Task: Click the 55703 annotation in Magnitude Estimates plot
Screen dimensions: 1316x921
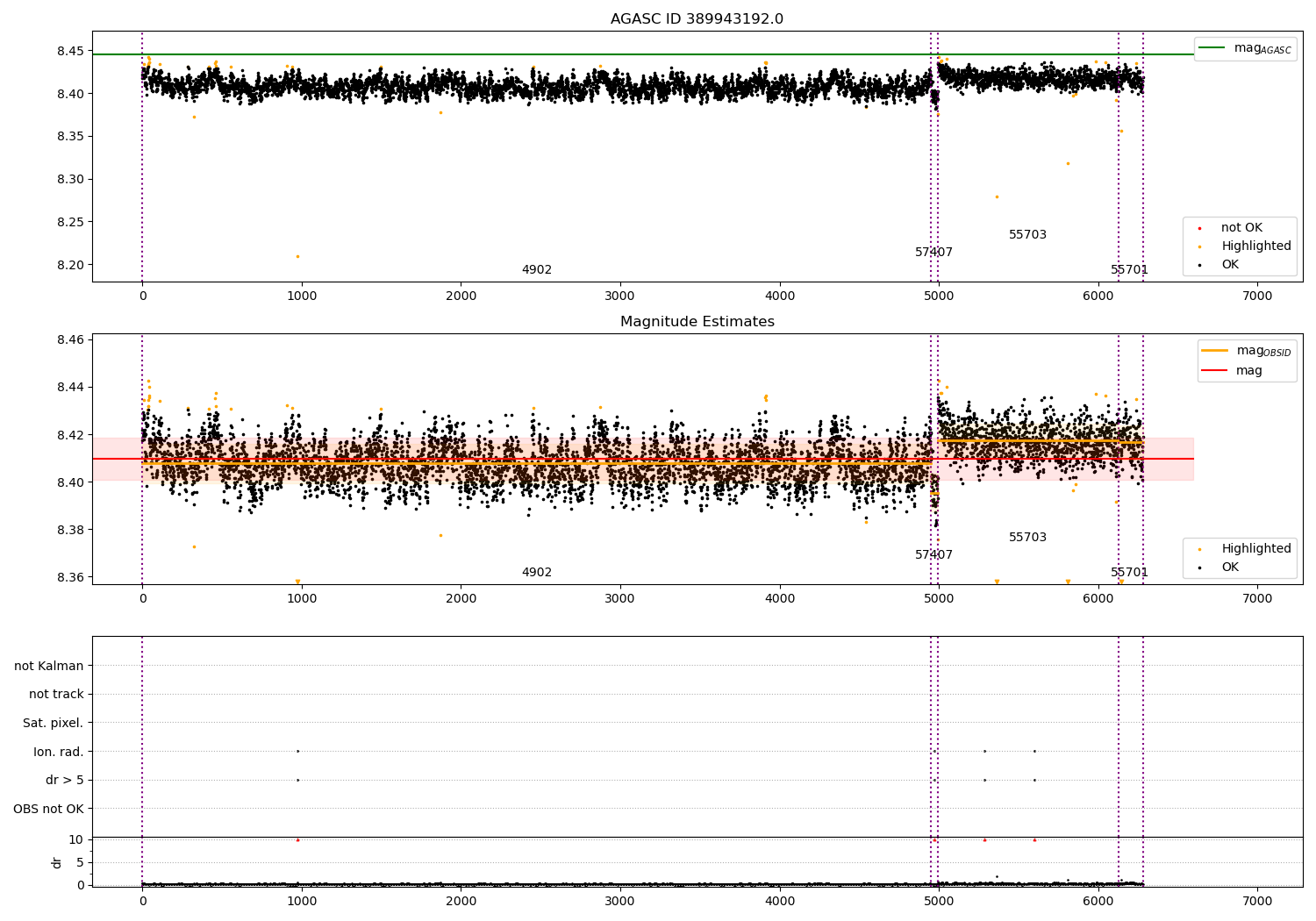Action: tap(1027, 538)
